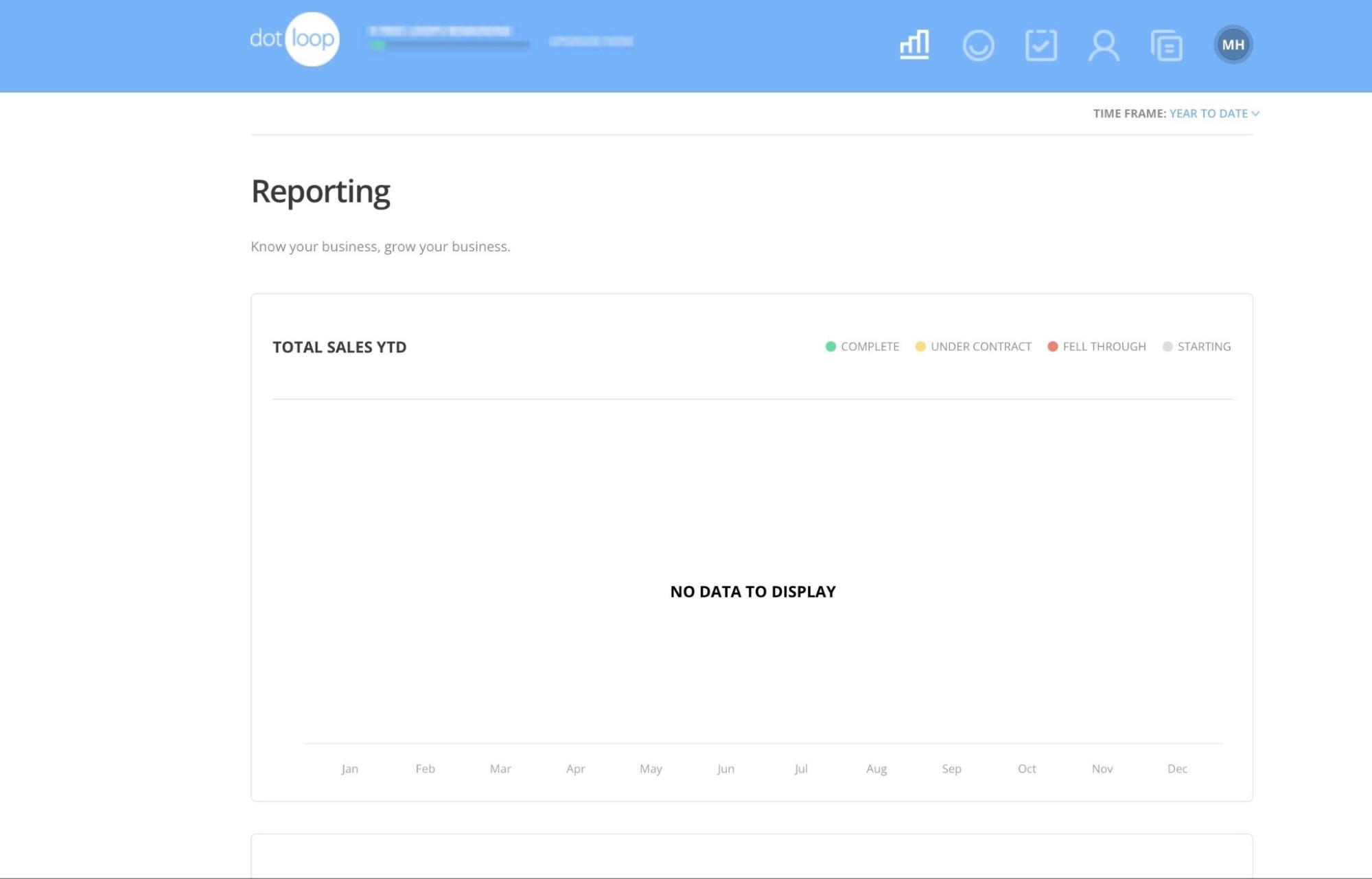Click the blurred upgrade label in header

pos(592,41)
